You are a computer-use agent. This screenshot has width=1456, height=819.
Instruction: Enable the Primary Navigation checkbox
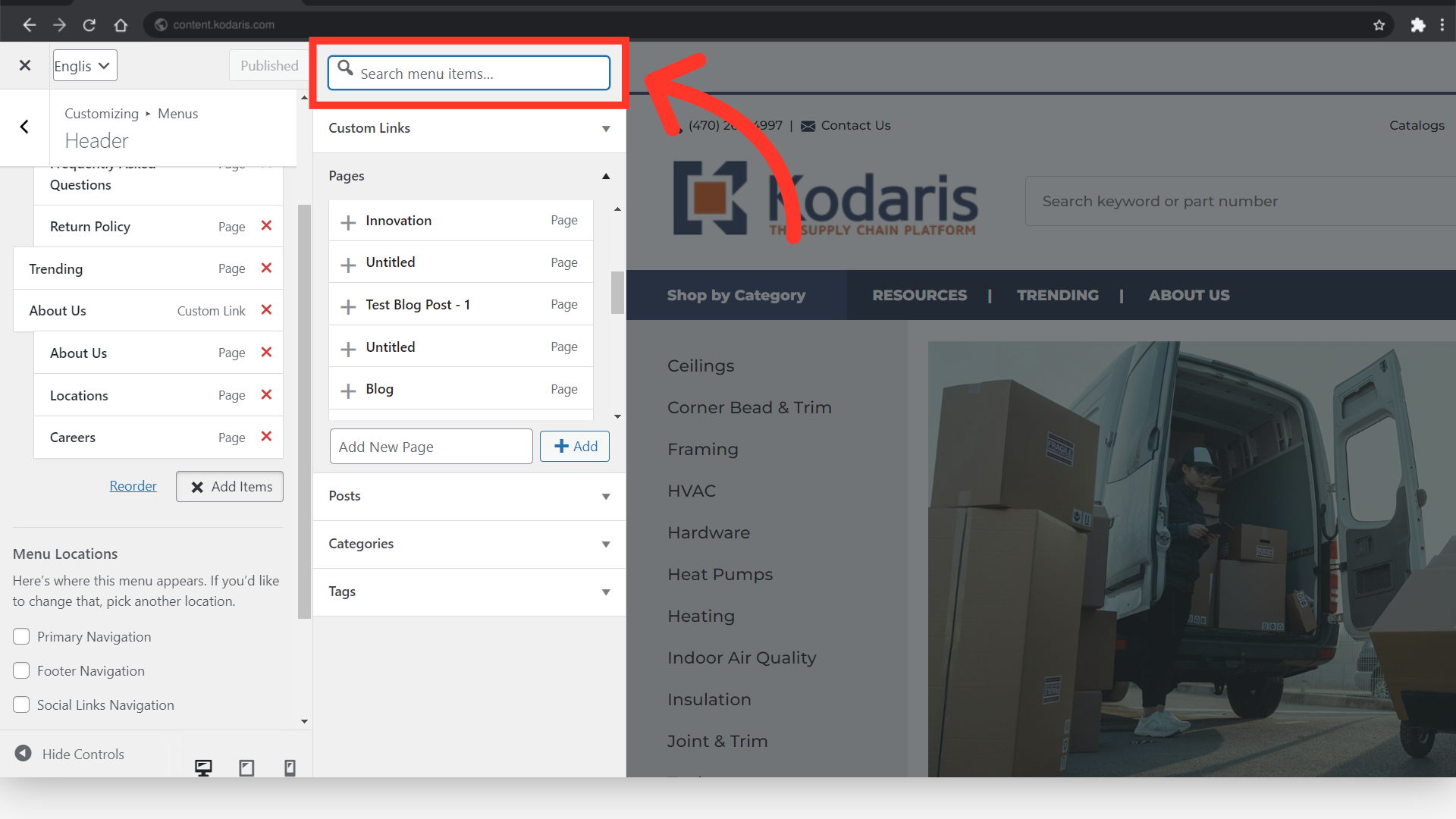[x=21, y=637]
